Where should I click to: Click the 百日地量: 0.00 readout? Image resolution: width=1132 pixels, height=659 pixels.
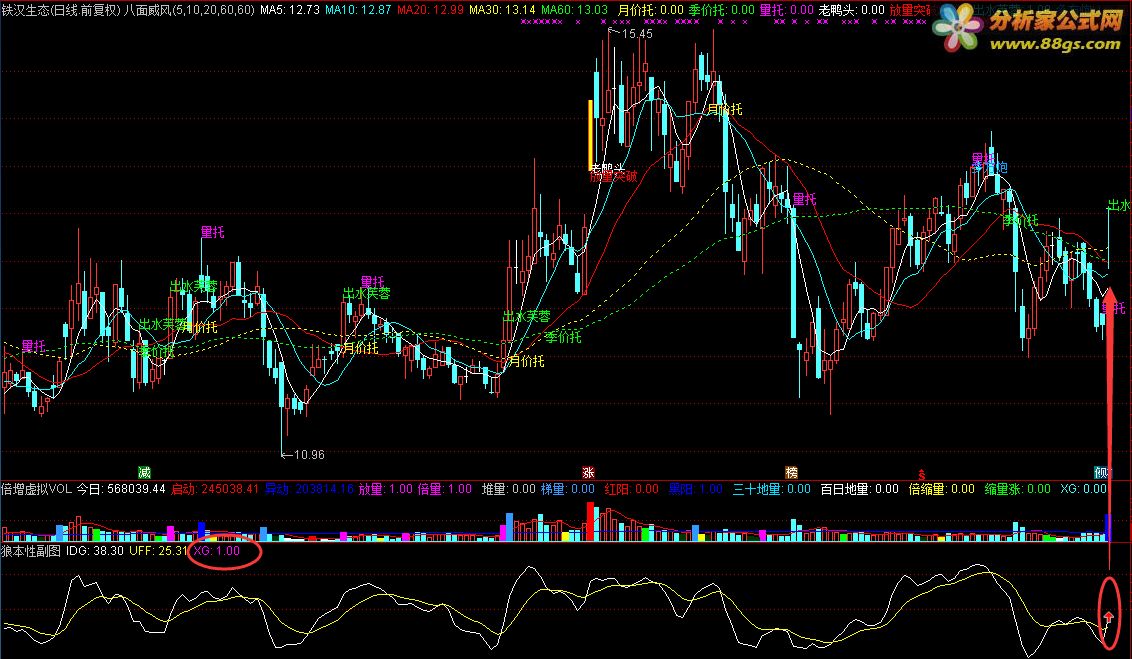[859, 489]
